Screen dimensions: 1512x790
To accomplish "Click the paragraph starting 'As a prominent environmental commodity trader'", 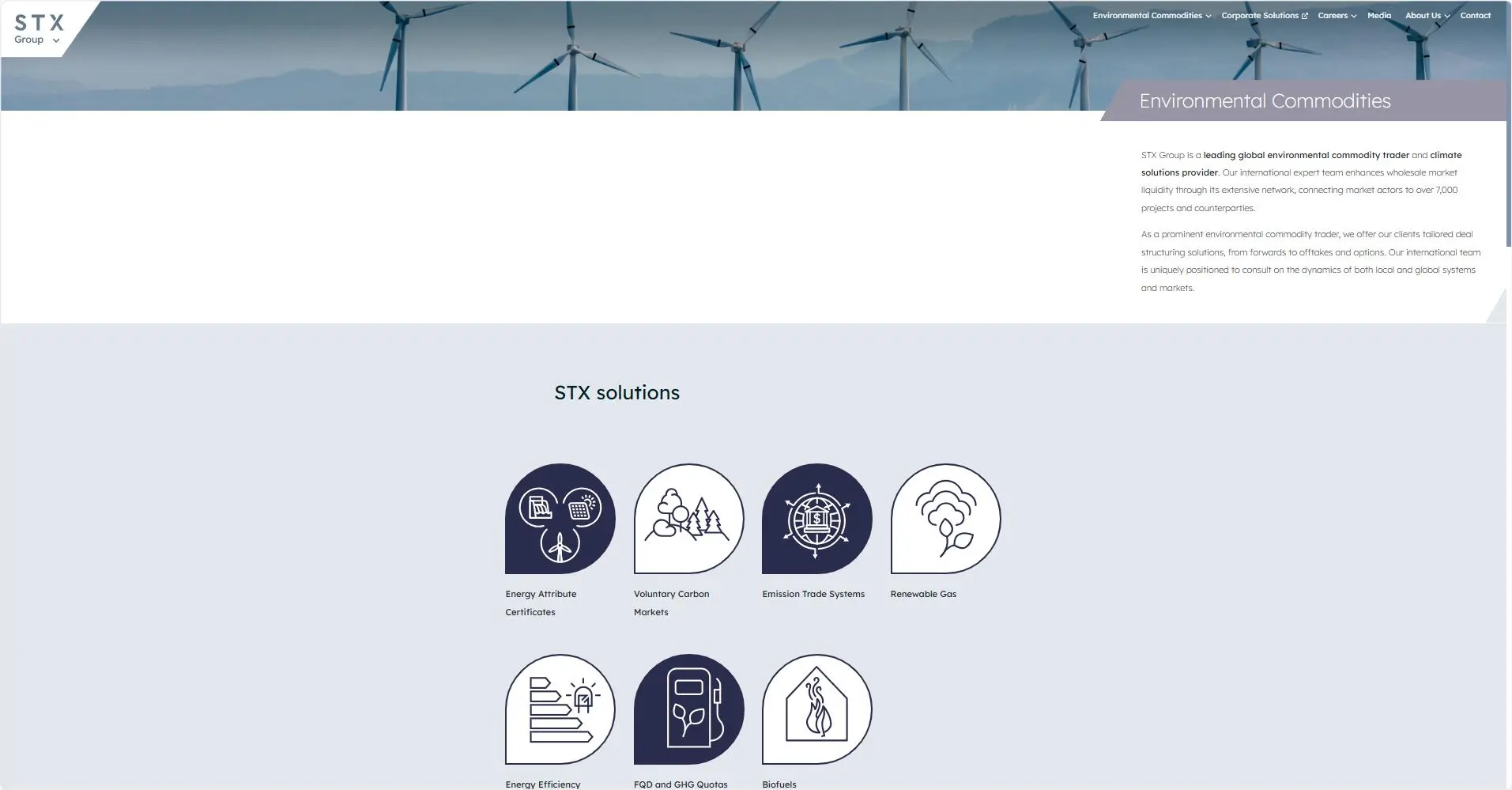I will 1310,261.
